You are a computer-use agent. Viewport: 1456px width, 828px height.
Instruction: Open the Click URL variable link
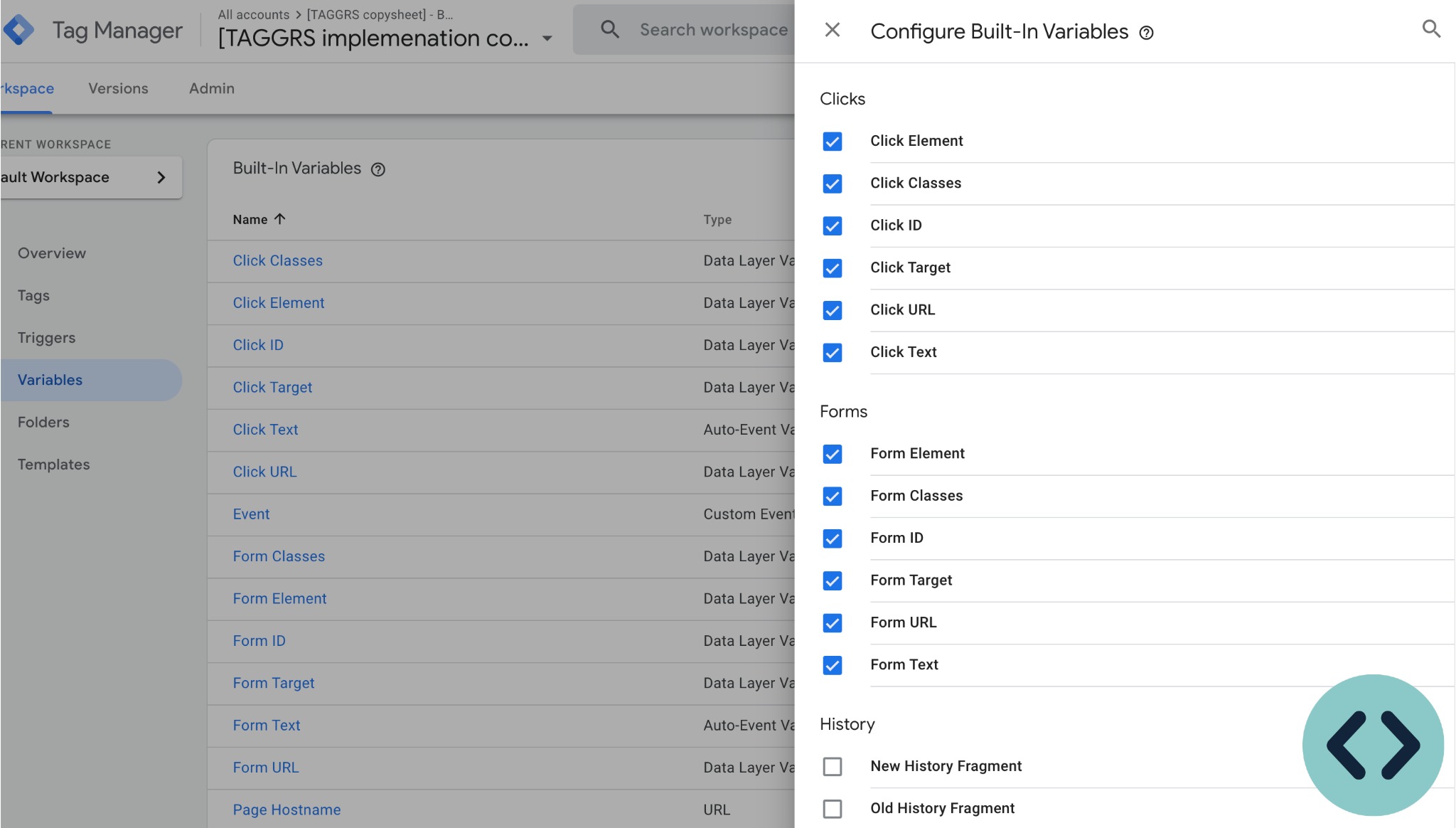264,472
